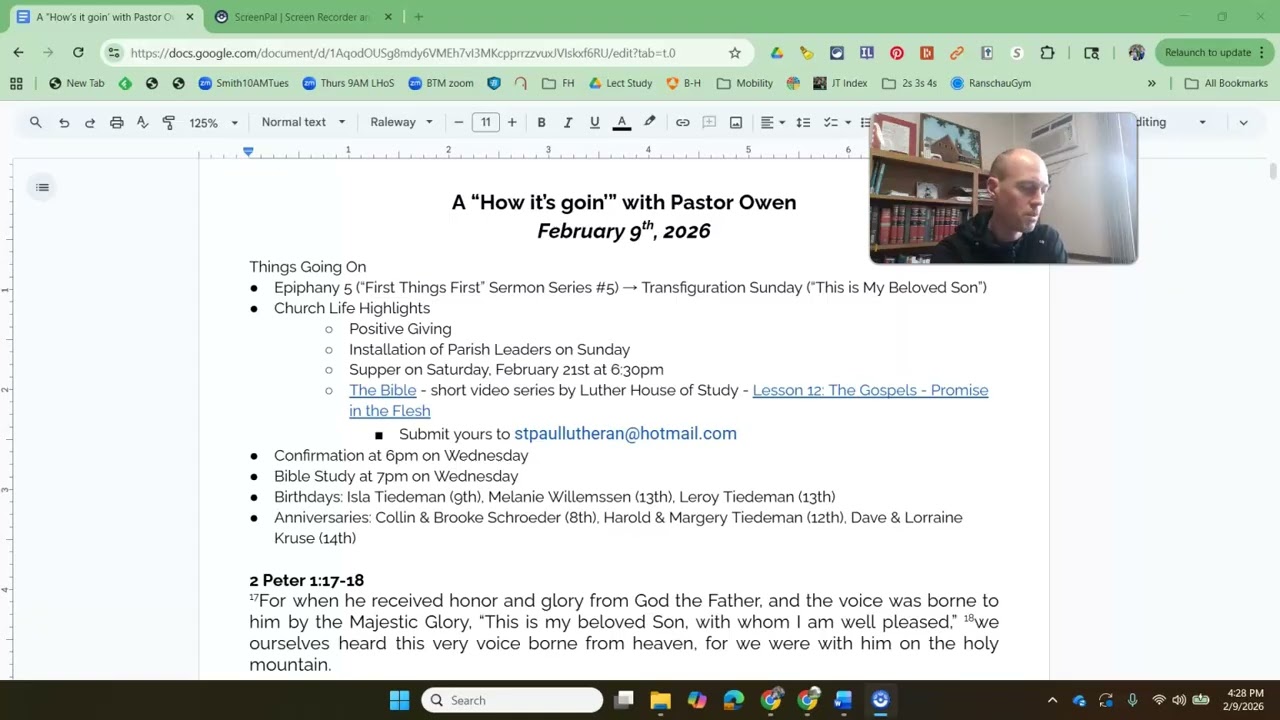This screenshot has width=1280, height=720.
Task: Close the How's it goin' document tab
Action: click(189, 17)
